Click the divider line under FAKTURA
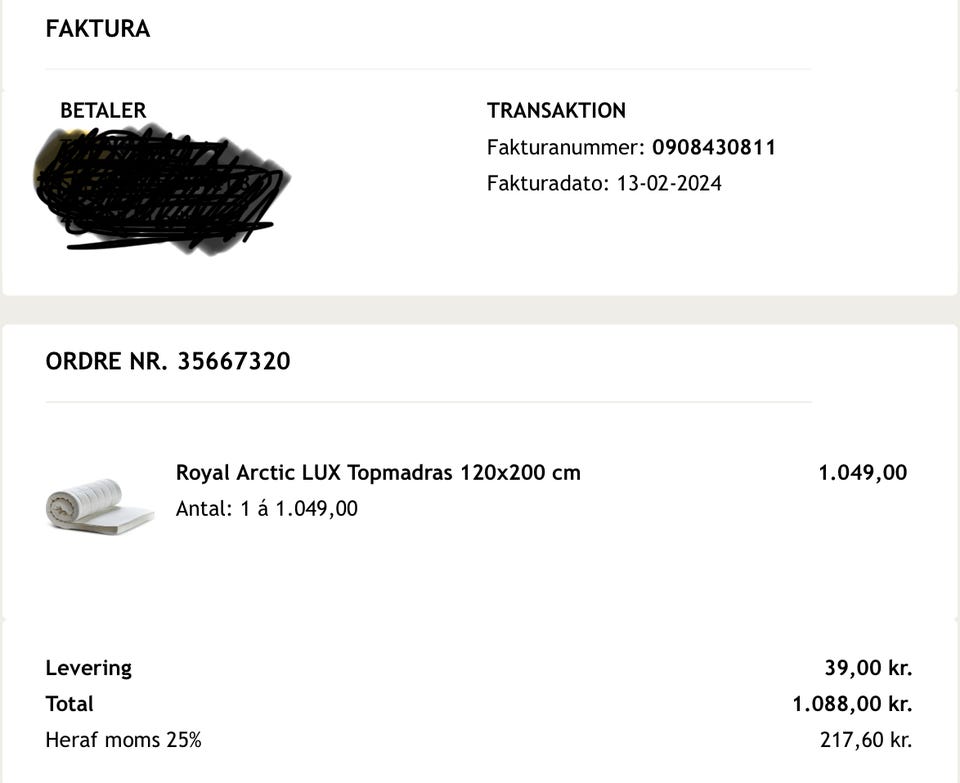 [428, 69]
